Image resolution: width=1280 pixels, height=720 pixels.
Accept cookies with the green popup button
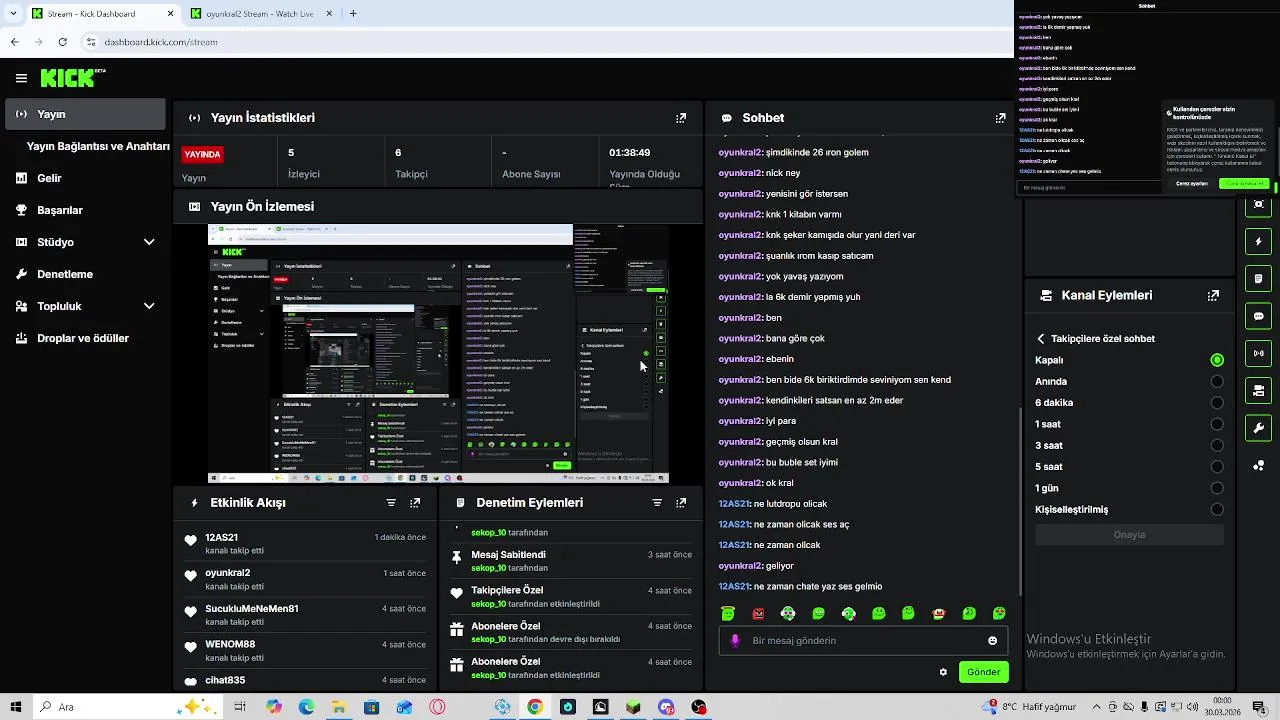pos(1245,184)
